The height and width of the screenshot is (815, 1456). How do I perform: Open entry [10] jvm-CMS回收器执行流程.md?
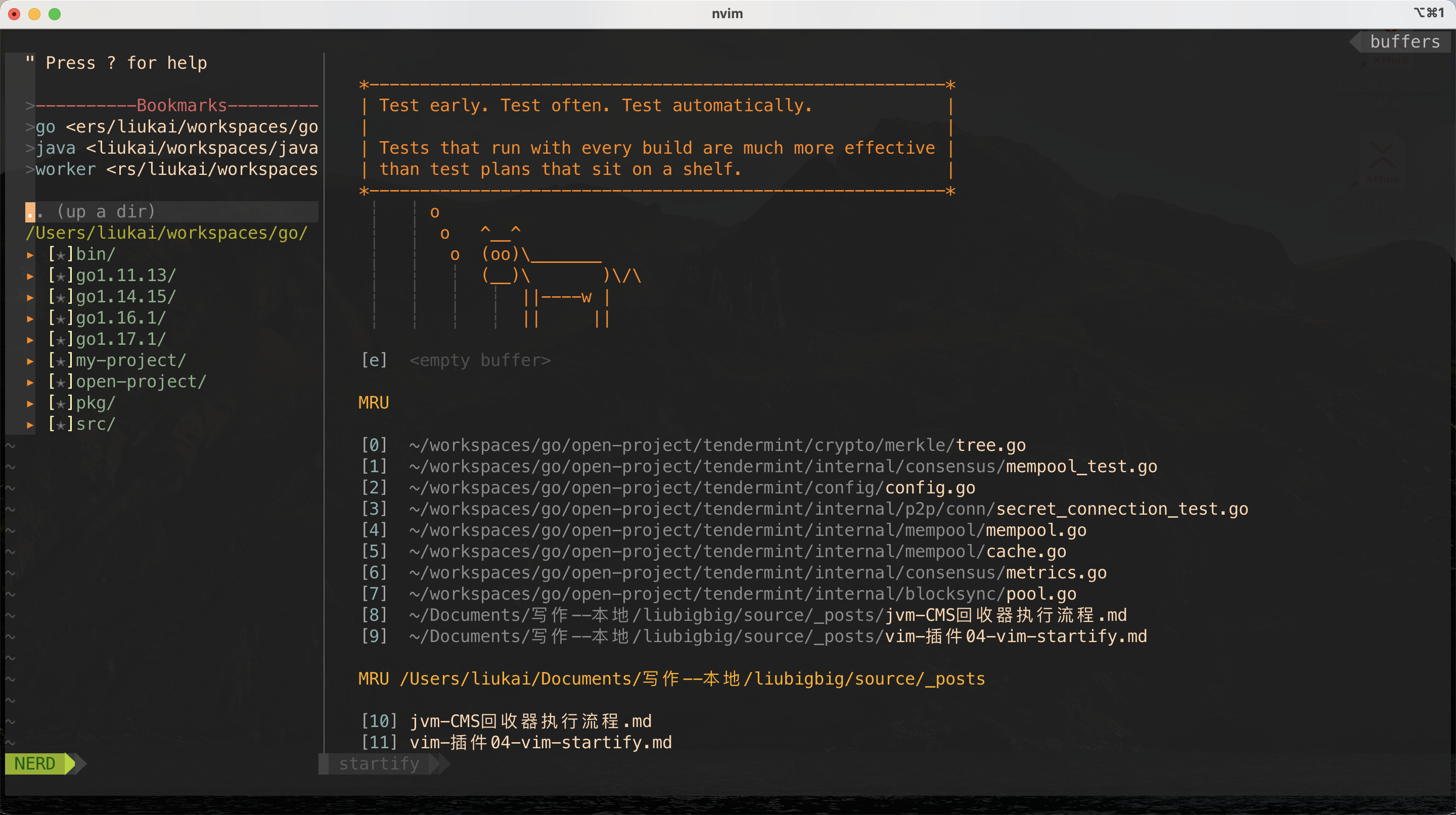tap(507, 721)
